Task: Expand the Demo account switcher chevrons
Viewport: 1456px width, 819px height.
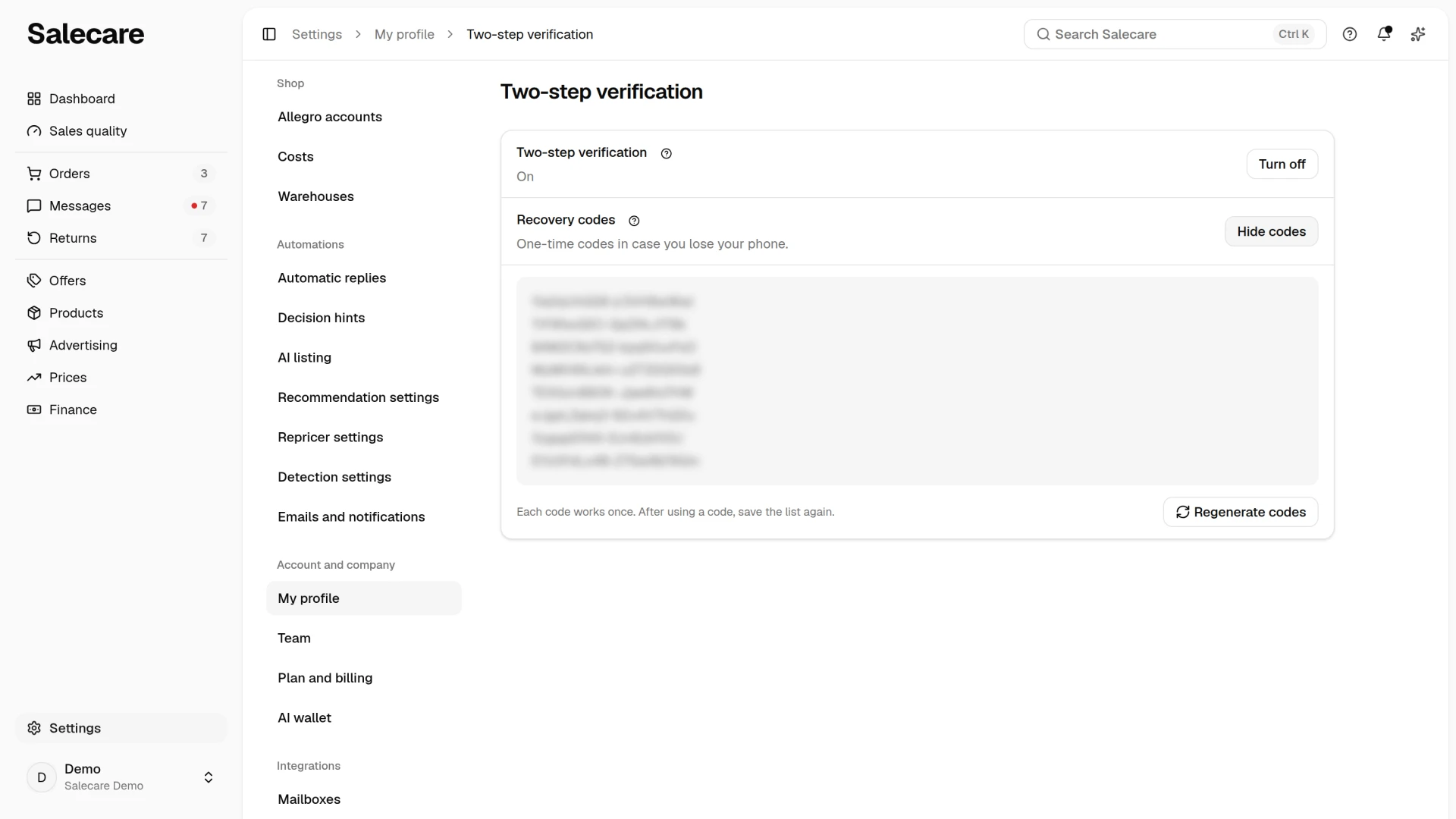Action: pos(209,777)
